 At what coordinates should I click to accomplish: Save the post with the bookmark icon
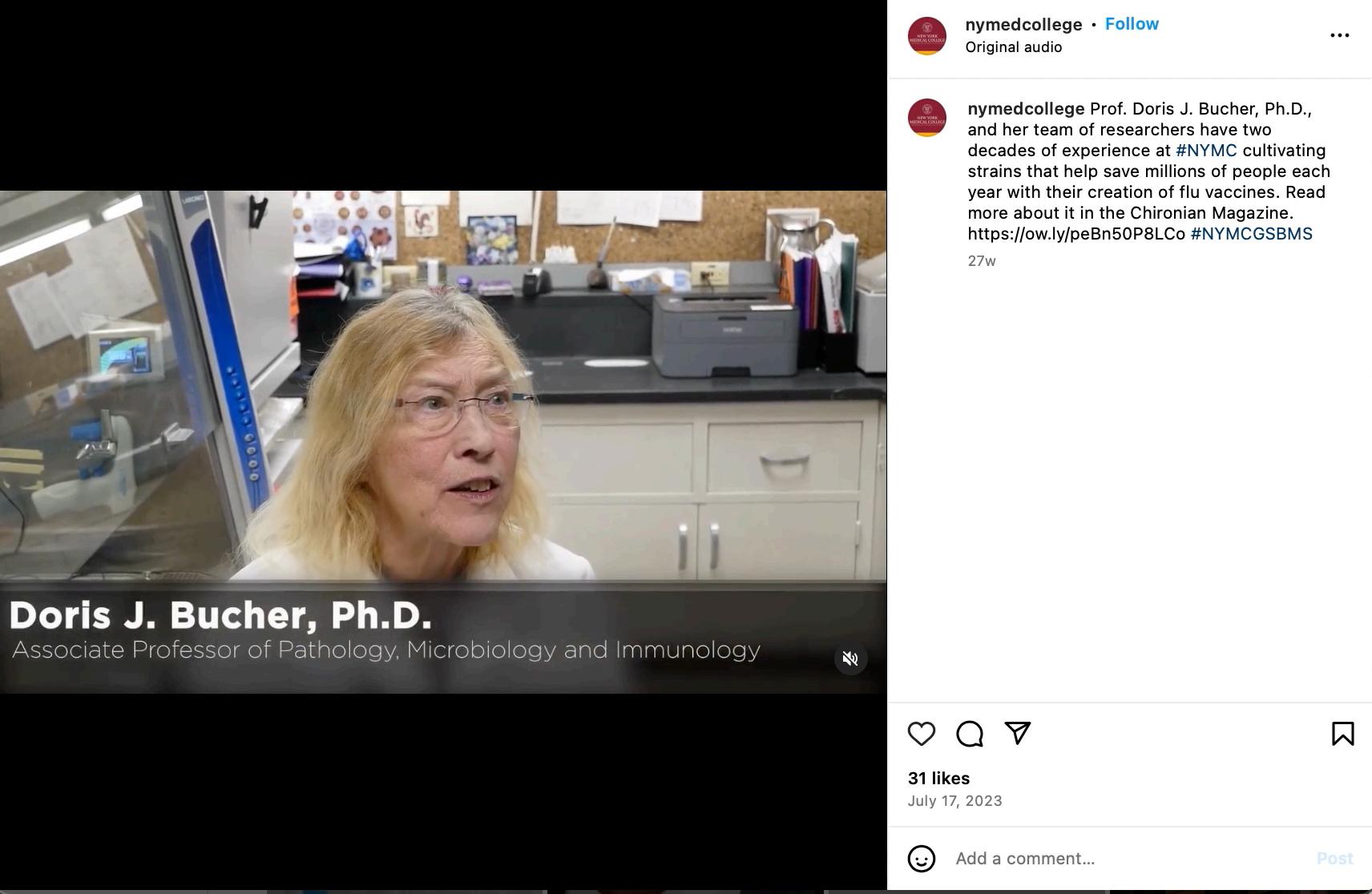click(1343, 734)
